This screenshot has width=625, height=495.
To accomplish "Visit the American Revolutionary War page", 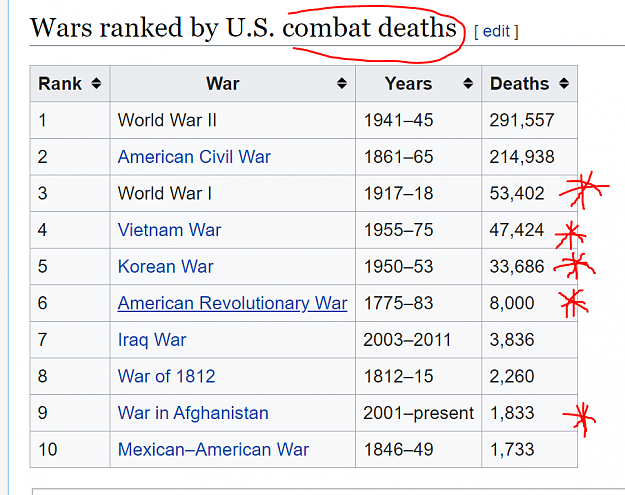I will coord(232,303).
